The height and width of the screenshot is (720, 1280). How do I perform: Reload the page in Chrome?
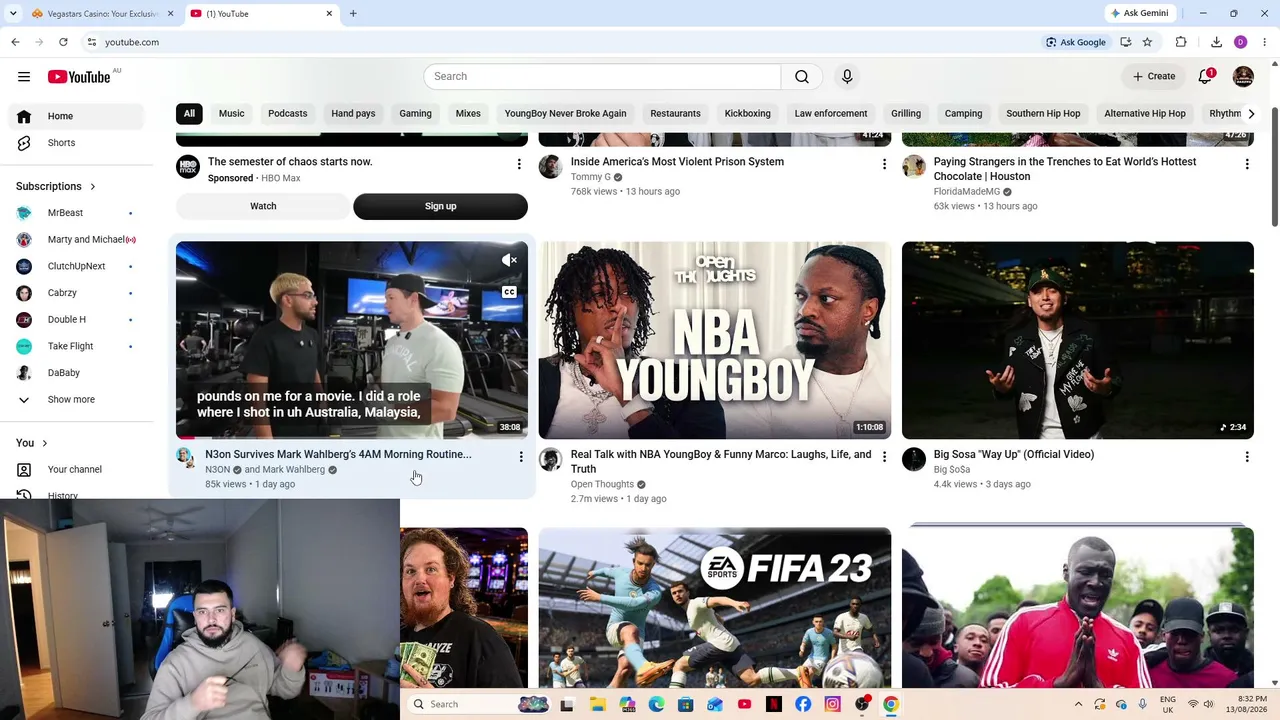63,42
